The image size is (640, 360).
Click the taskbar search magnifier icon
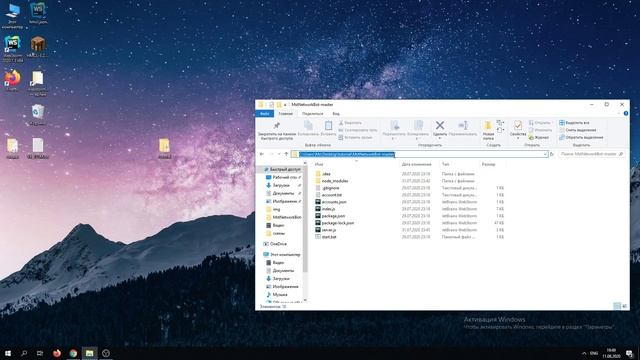click(24, 353)
